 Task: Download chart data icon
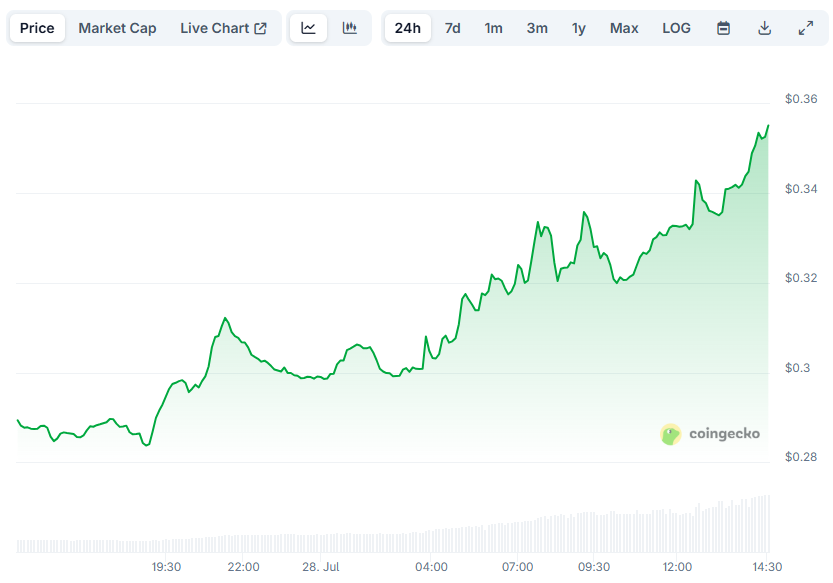pyautogui.click(x=764, y=28)
